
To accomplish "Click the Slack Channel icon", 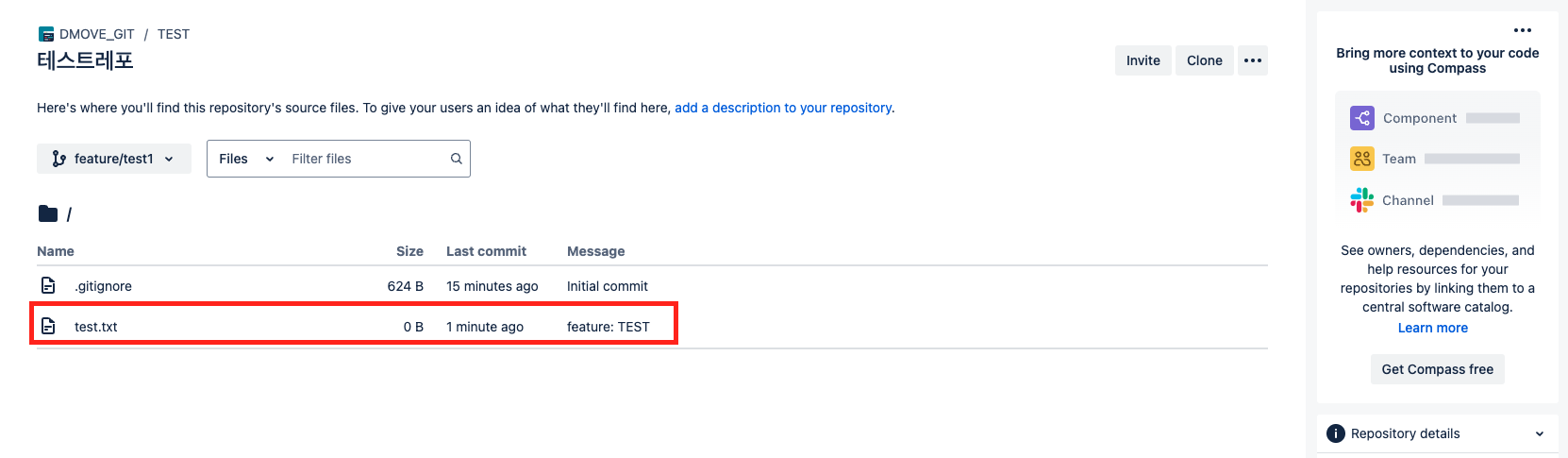I will coord(1361,200).
